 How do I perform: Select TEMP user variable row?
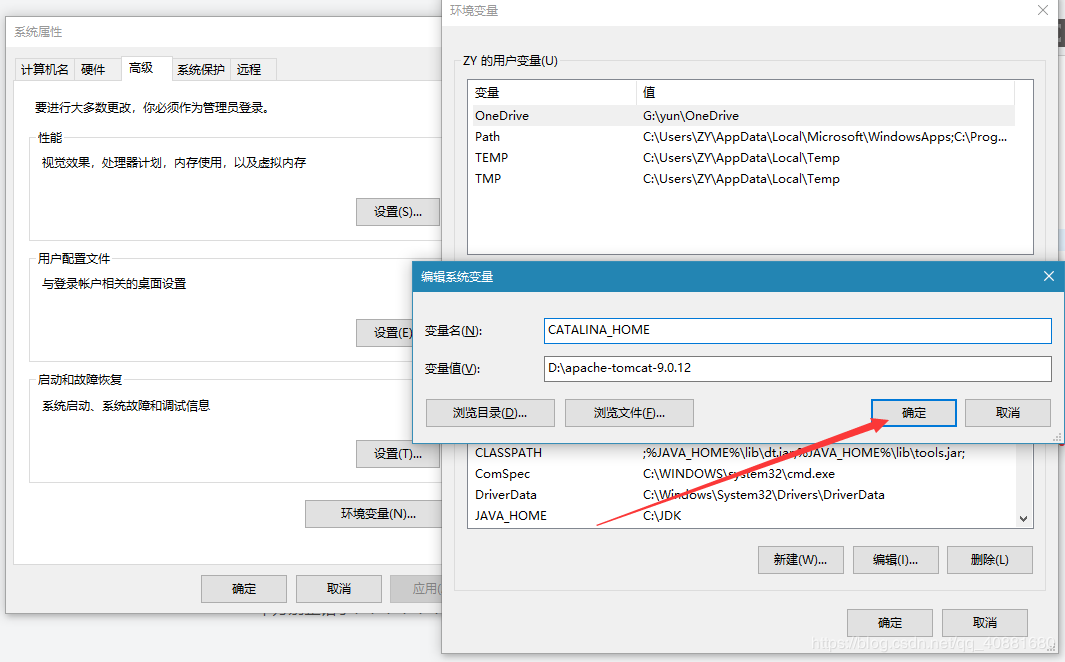coord(744,158)
